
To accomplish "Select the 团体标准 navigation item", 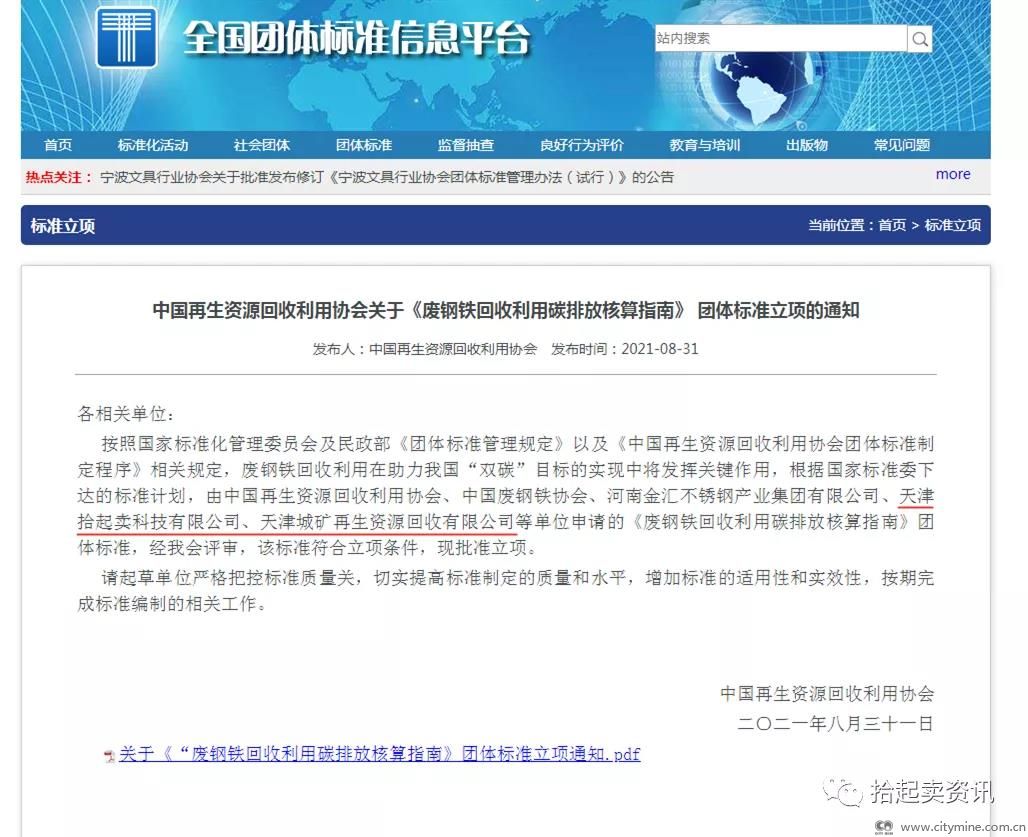I will pyautogui.click(x=364, y=145).
